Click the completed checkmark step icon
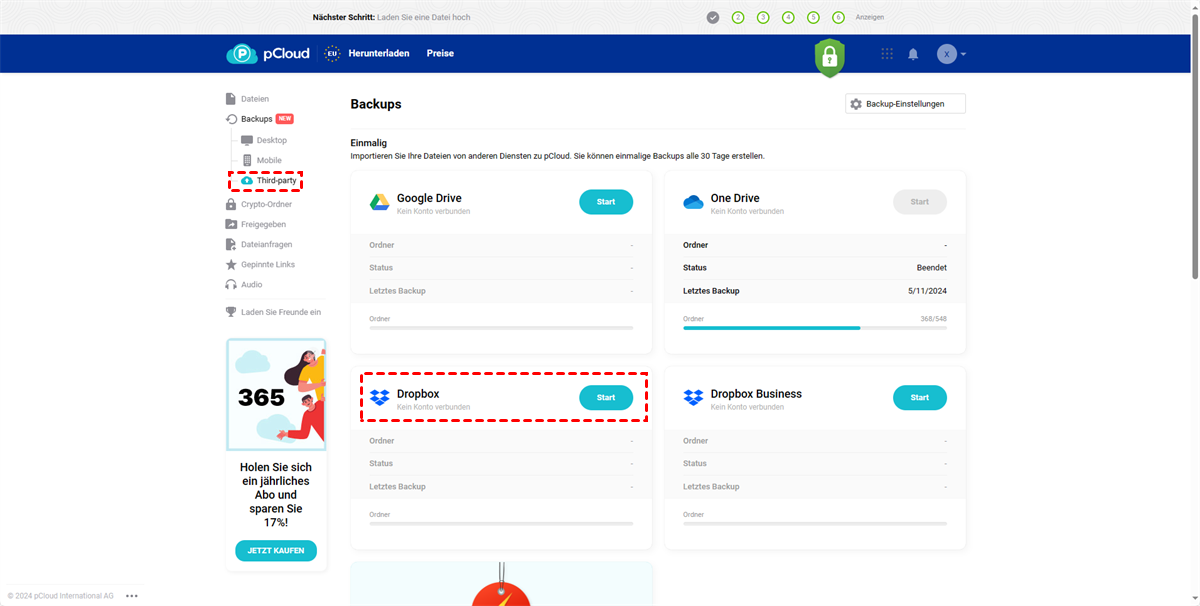 pyautogui.click(x=713, y=17)
